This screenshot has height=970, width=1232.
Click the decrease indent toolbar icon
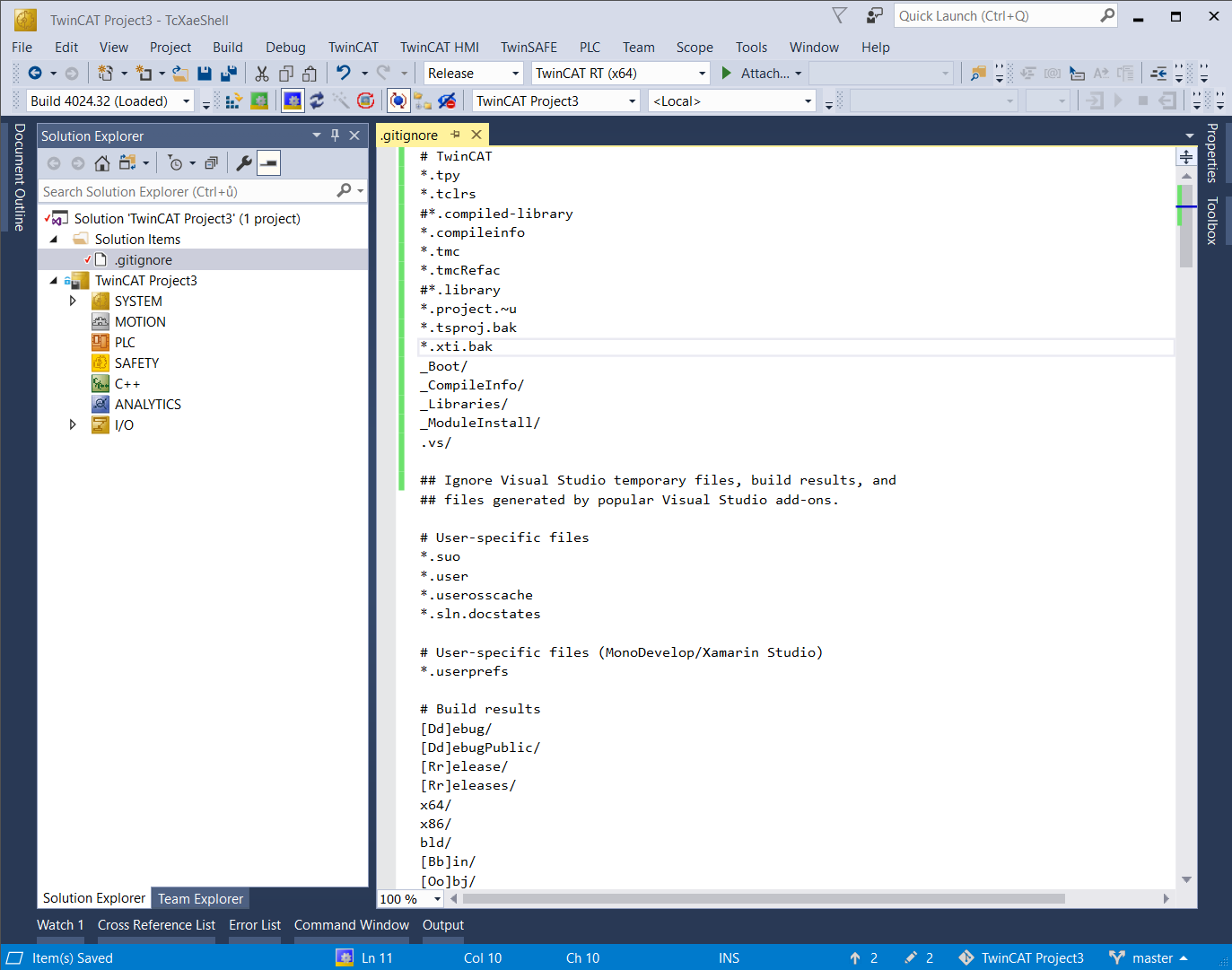click(x=1159, y=74)
